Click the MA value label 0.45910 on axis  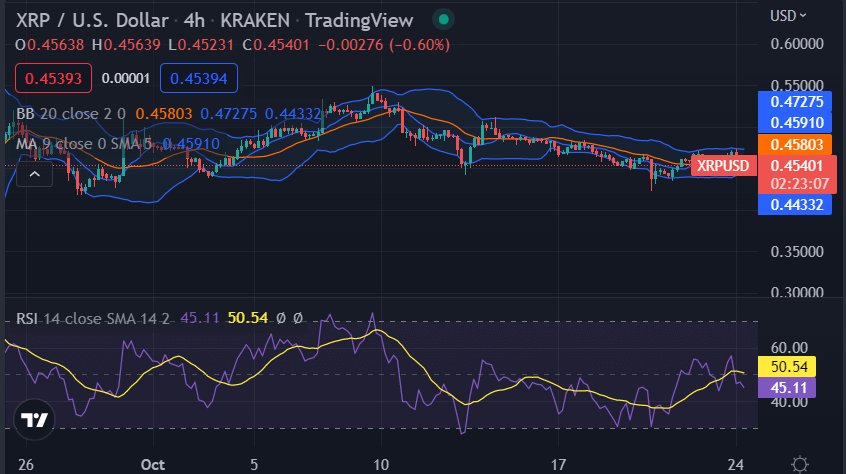tap(797, 123)
